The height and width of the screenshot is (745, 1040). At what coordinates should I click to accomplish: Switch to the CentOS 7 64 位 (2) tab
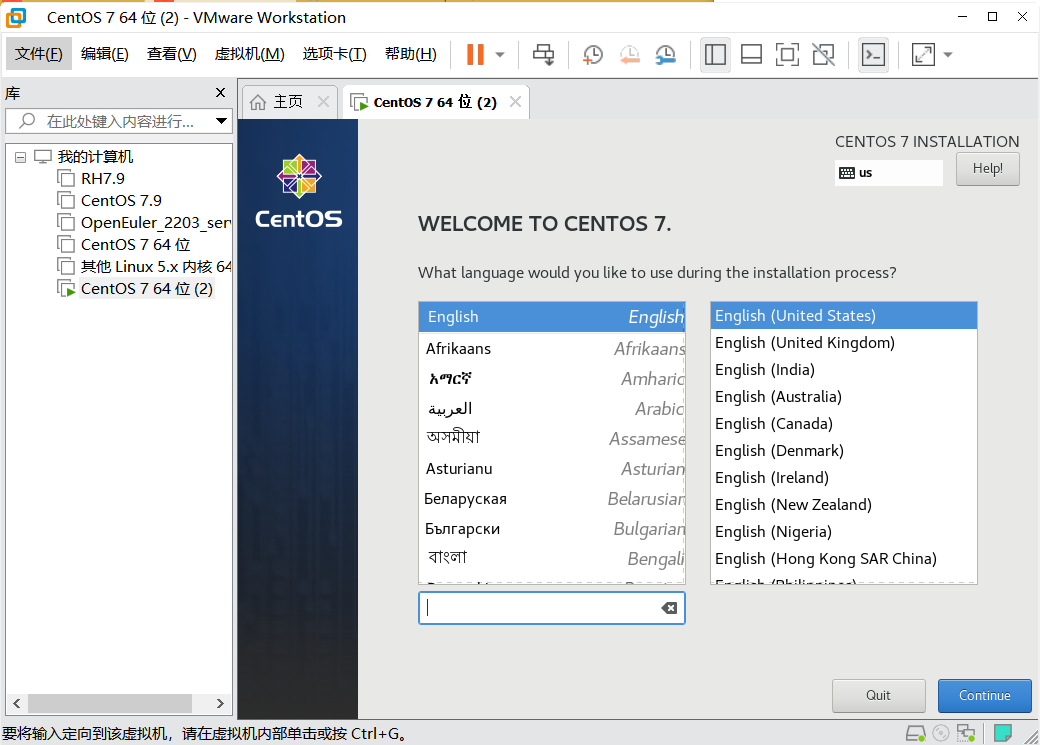pos(434,102)
